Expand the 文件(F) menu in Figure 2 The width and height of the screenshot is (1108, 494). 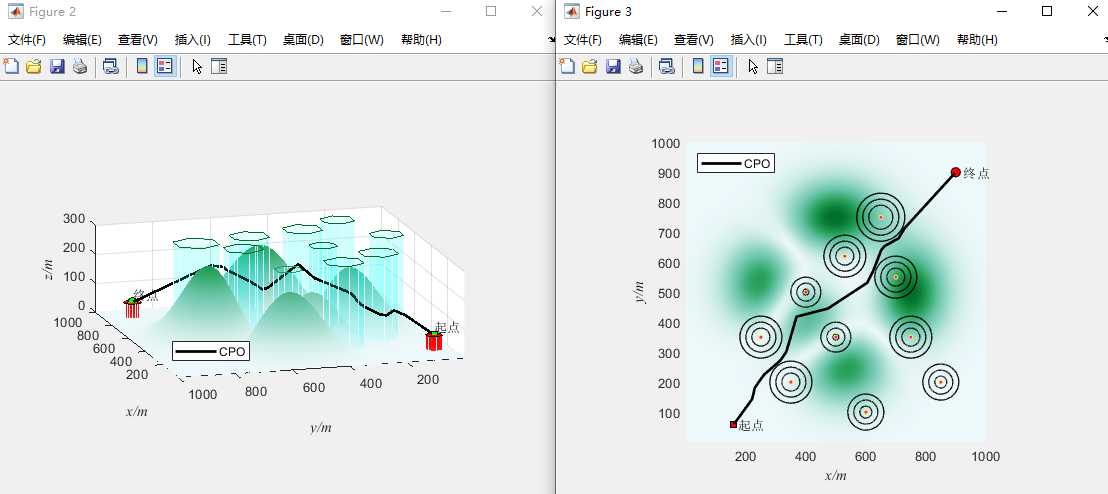pyautogui.click(x=27, y=40)
